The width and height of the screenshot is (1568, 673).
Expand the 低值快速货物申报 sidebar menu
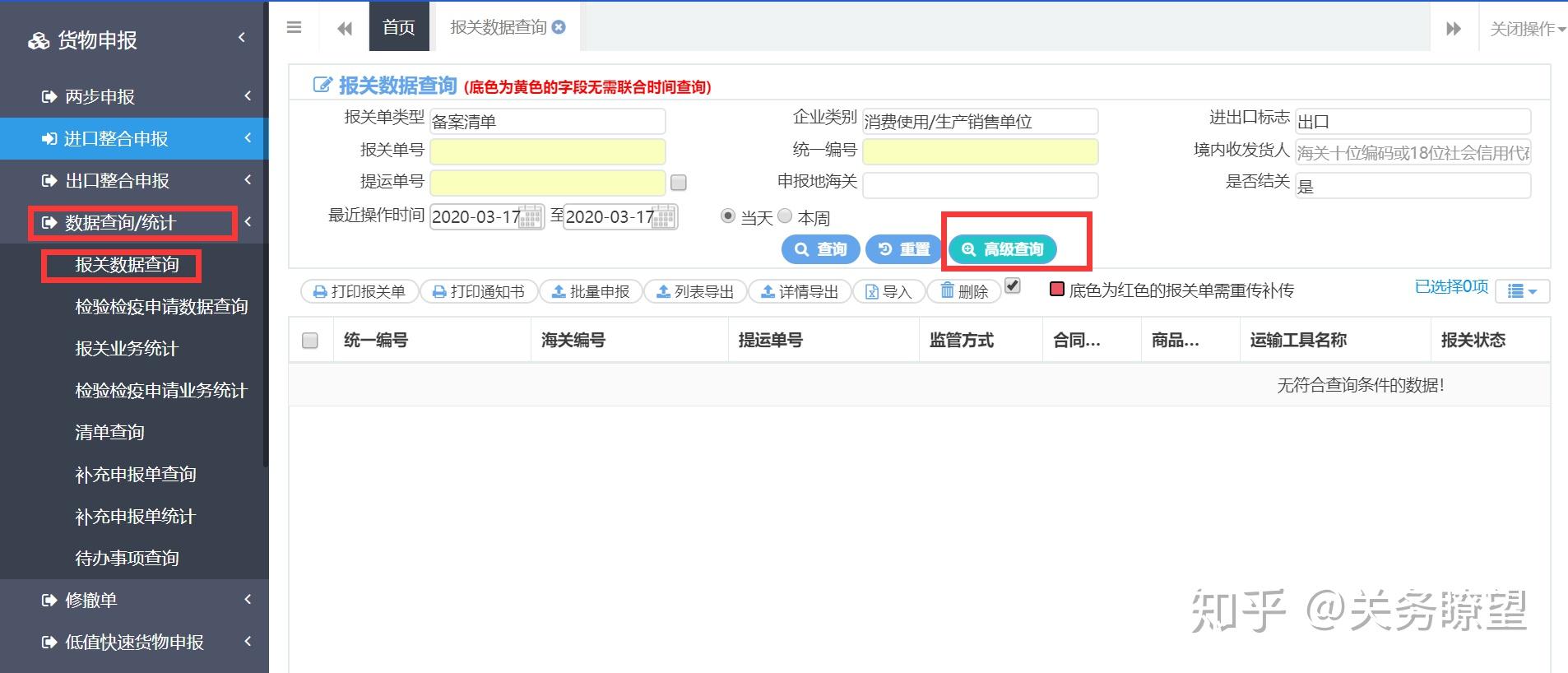pos(134,642)
